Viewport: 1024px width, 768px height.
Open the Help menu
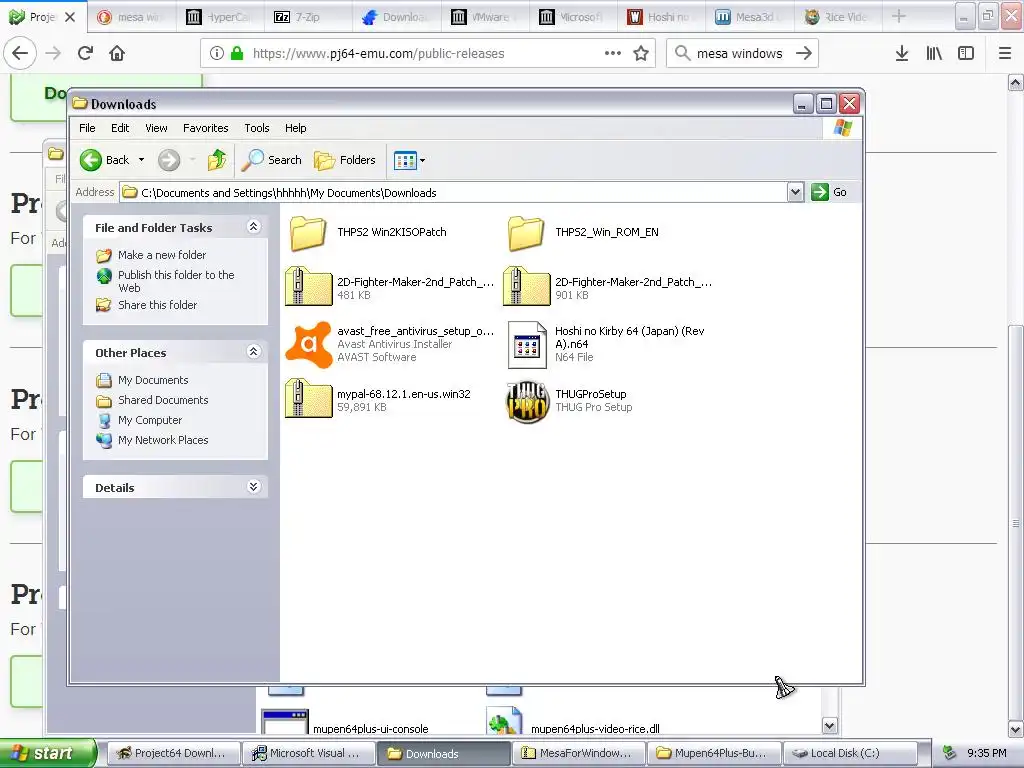coord(295,128)
